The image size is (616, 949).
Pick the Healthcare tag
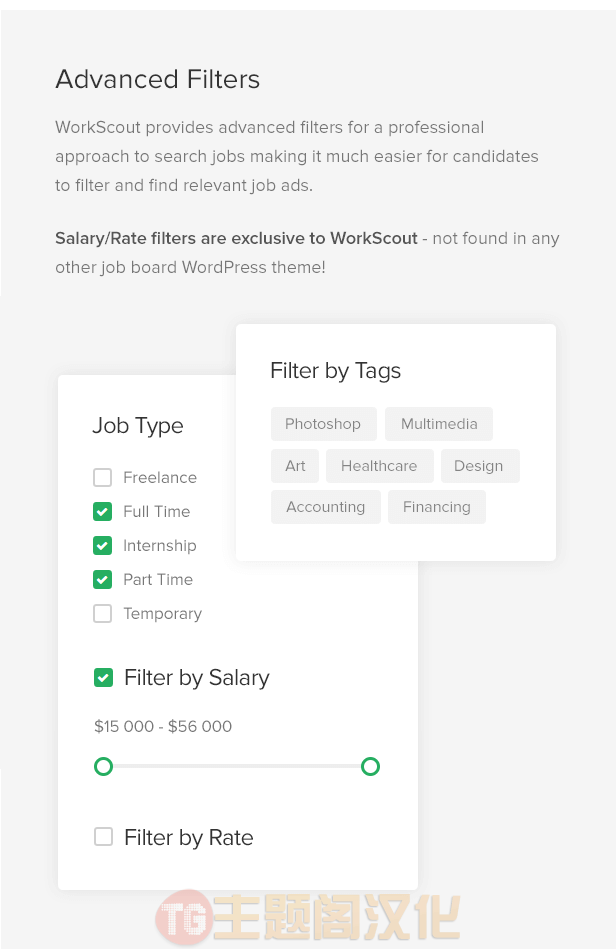click(379, 465)
